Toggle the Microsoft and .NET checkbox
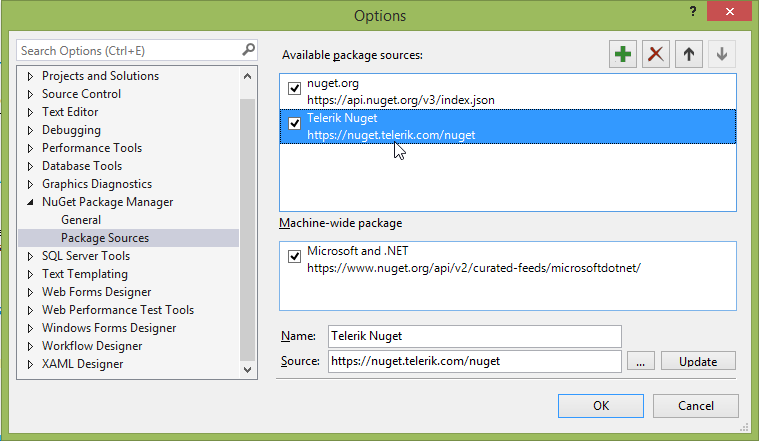The image size is (759, 441). click(x=294, y=257)
